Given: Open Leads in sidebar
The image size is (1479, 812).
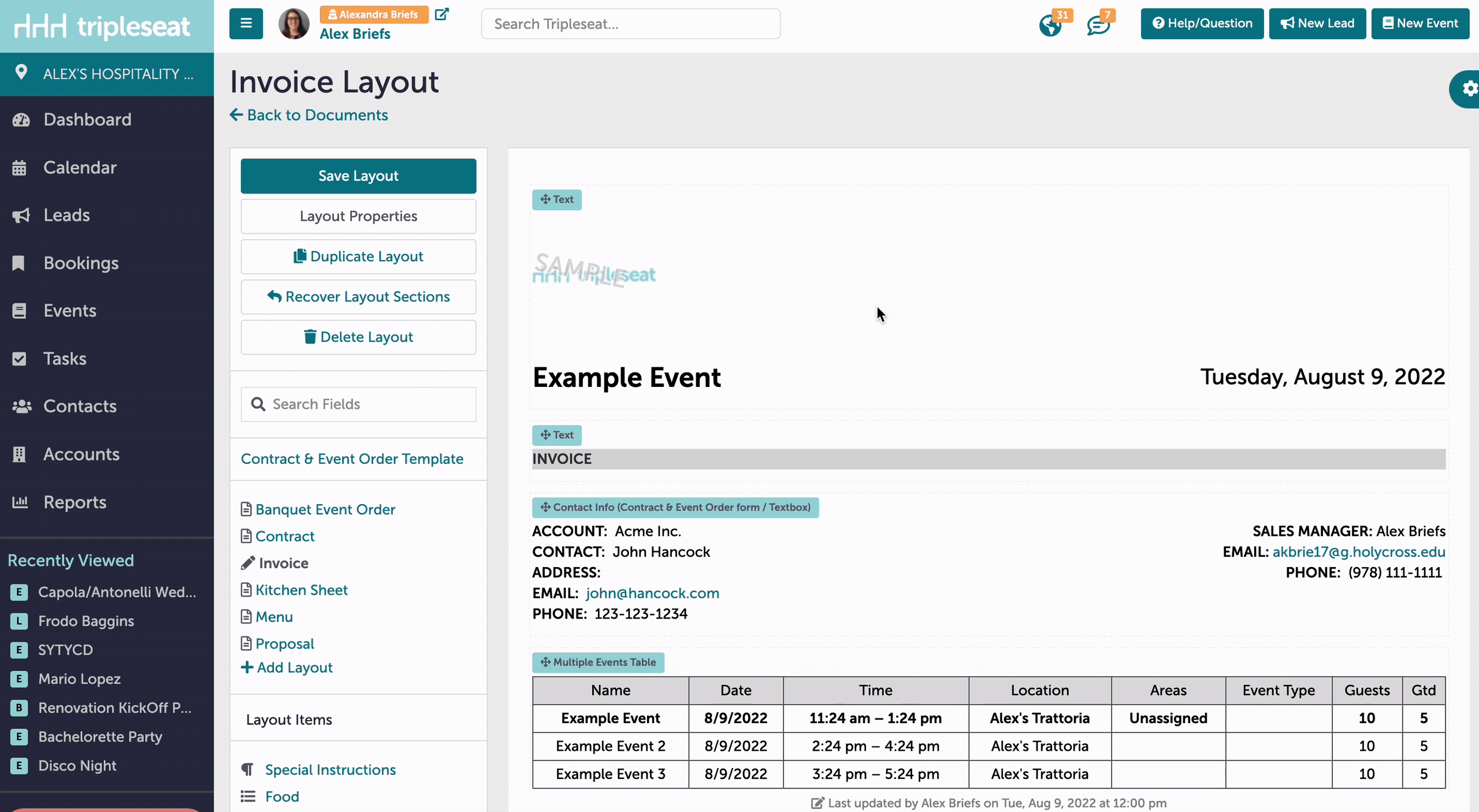Looking at the screenshot, I should 66,215.
